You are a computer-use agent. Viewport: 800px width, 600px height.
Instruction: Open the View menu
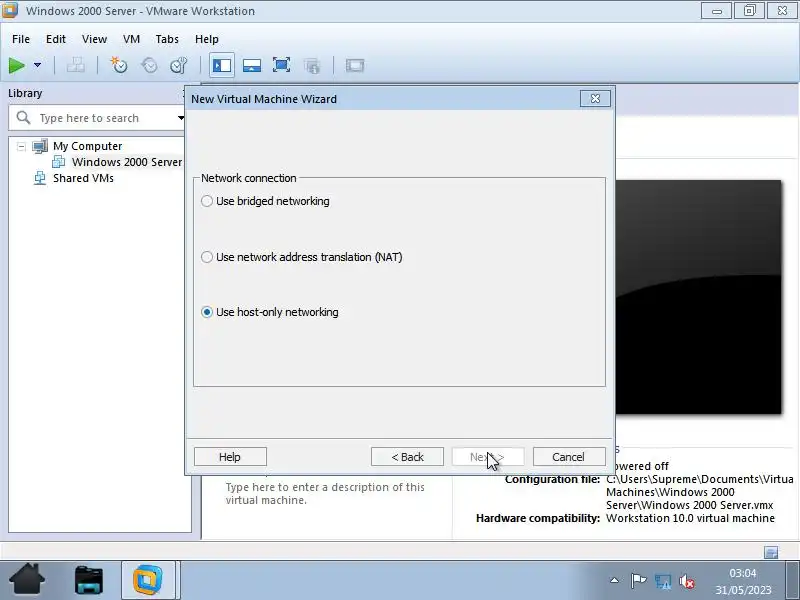94,39
